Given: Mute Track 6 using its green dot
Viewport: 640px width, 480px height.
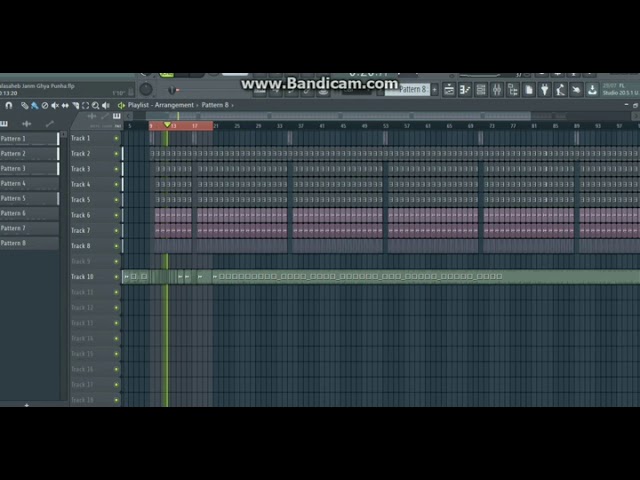Looking at the screenshot, I should click(x=116, y=215).
